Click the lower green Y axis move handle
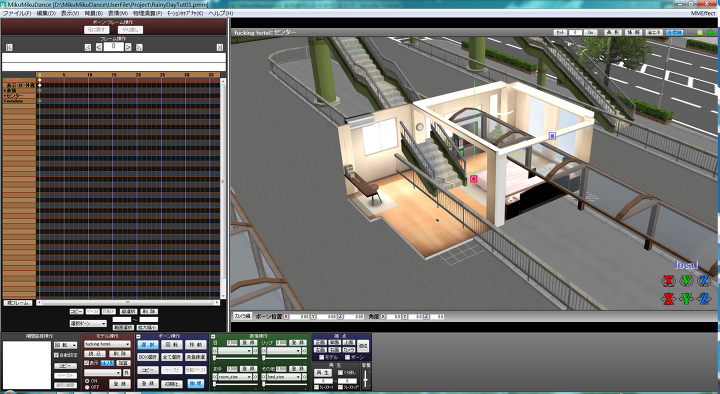720x394 pixels. 686,299
